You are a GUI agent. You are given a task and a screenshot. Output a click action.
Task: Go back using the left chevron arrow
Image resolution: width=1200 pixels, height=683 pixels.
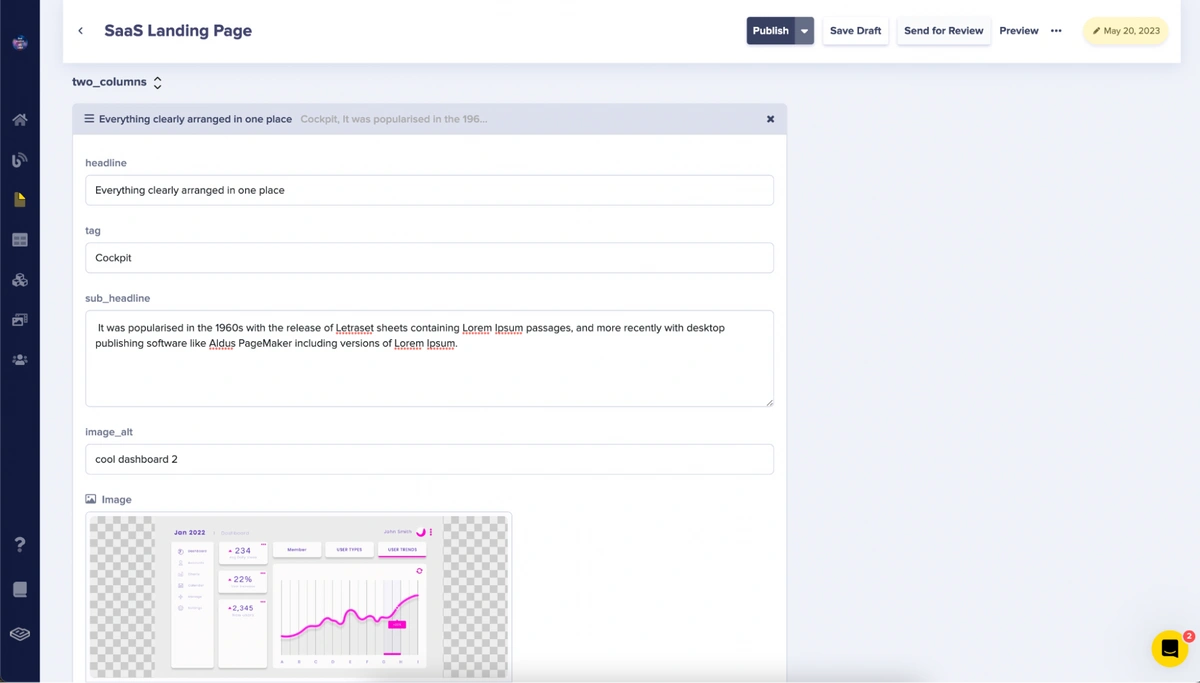pos(81,31)
